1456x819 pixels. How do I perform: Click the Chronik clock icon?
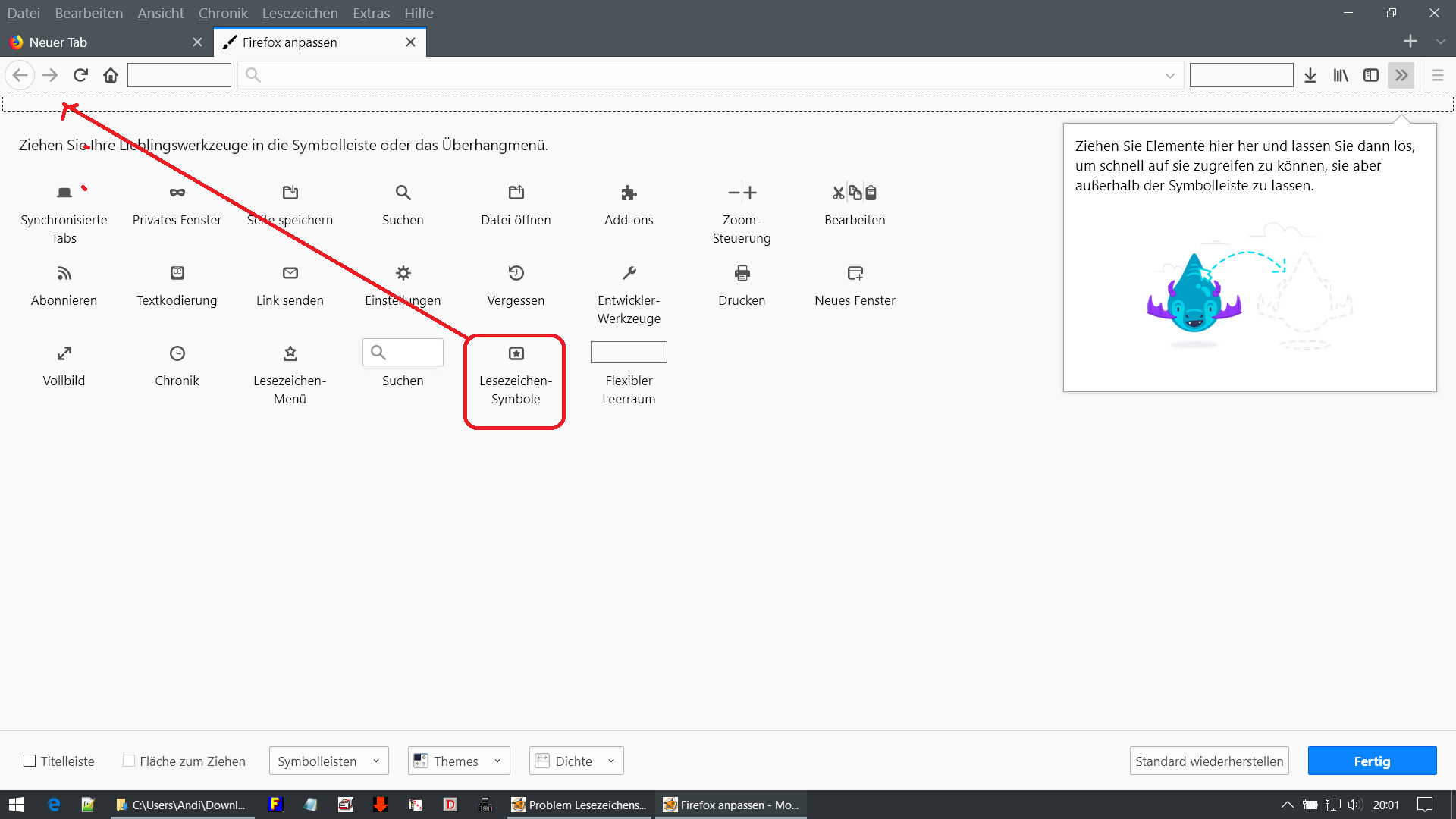177,353
